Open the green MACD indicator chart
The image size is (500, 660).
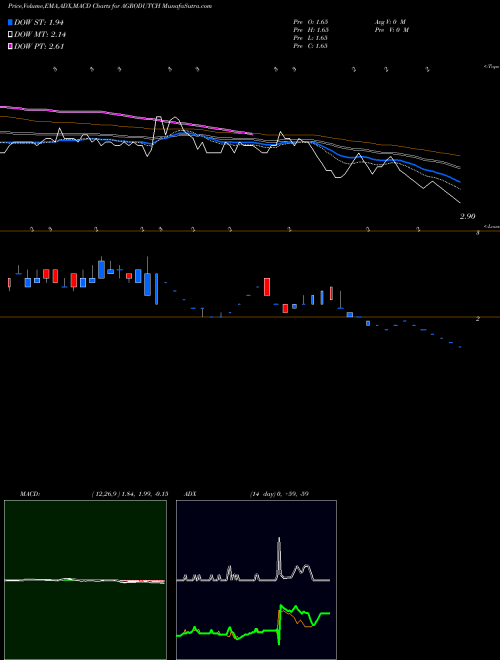point(85,580)
